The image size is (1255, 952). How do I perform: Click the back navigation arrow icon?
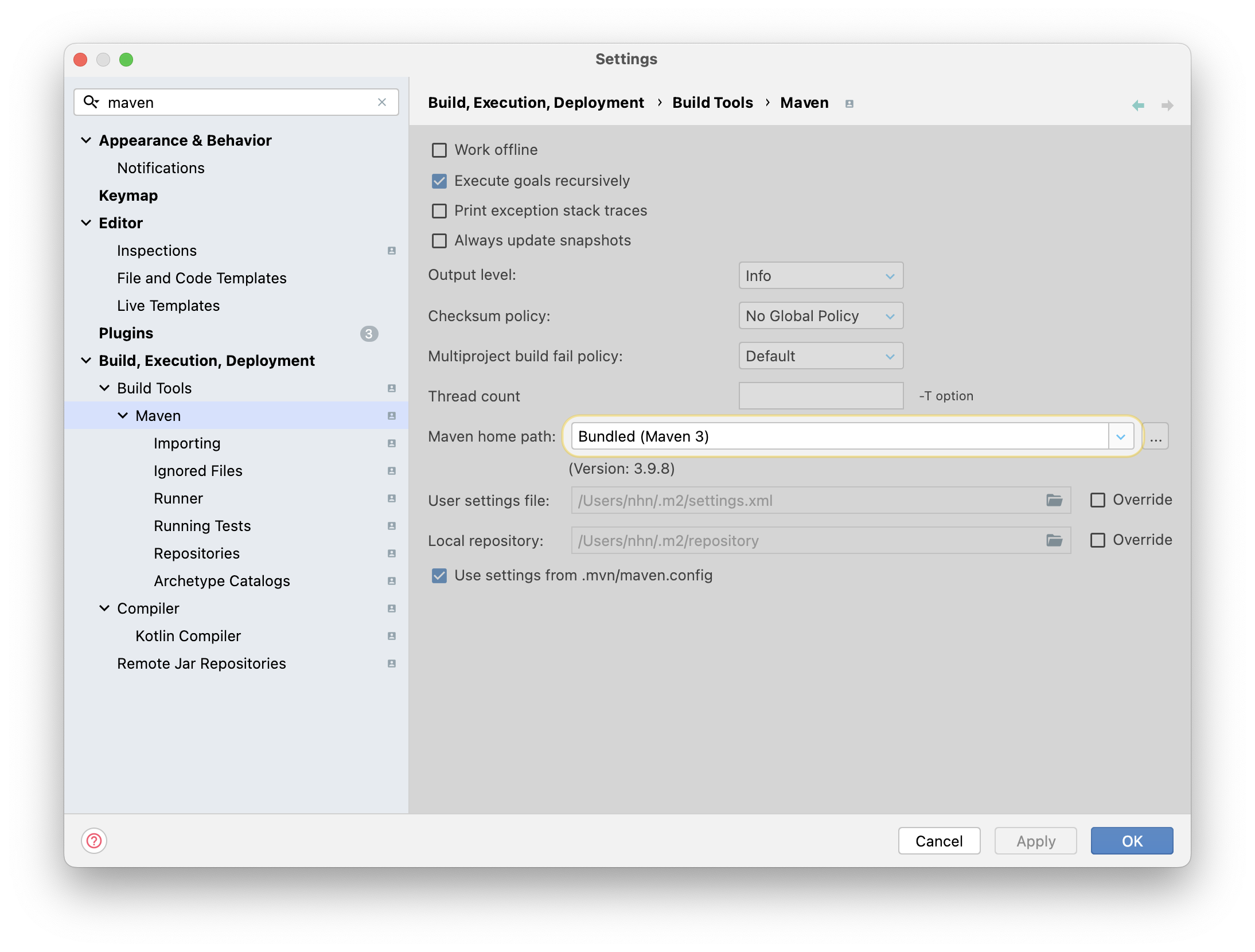point(1138,105)
